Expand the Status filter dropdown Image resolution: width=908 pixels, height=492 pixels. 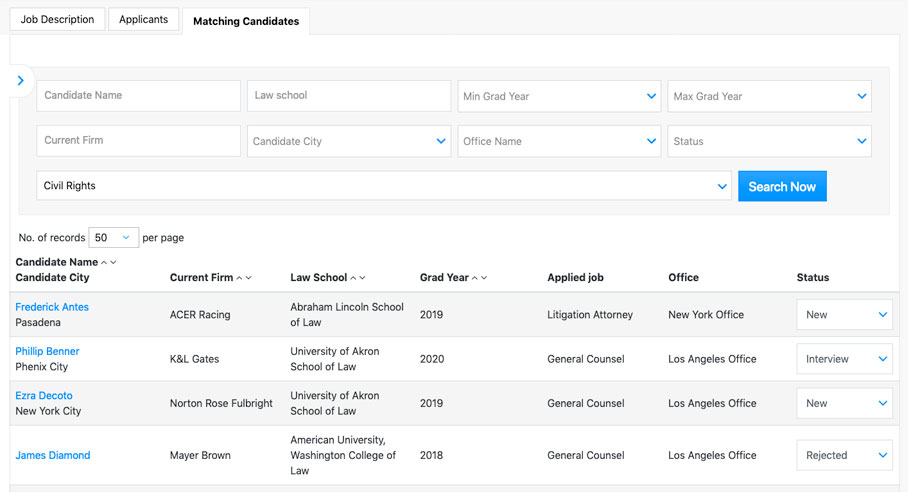click(x=768, y=141)
